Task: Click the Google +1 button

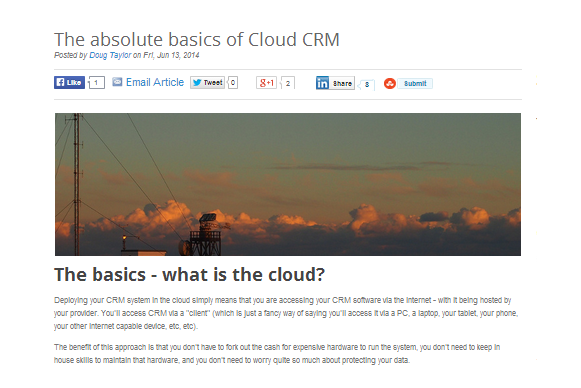Action: click(266, 83)
